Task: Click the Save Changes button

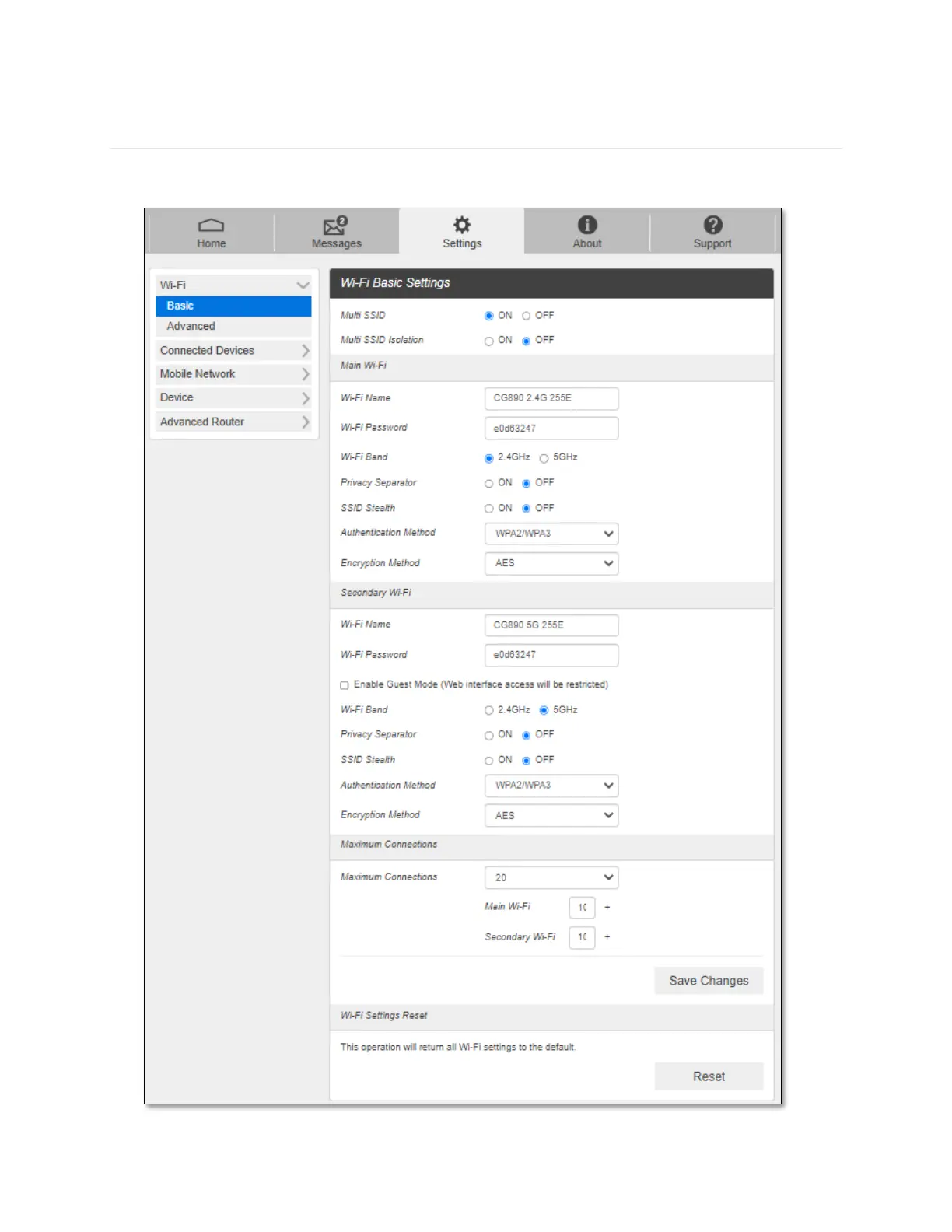Action: [709, 981]
